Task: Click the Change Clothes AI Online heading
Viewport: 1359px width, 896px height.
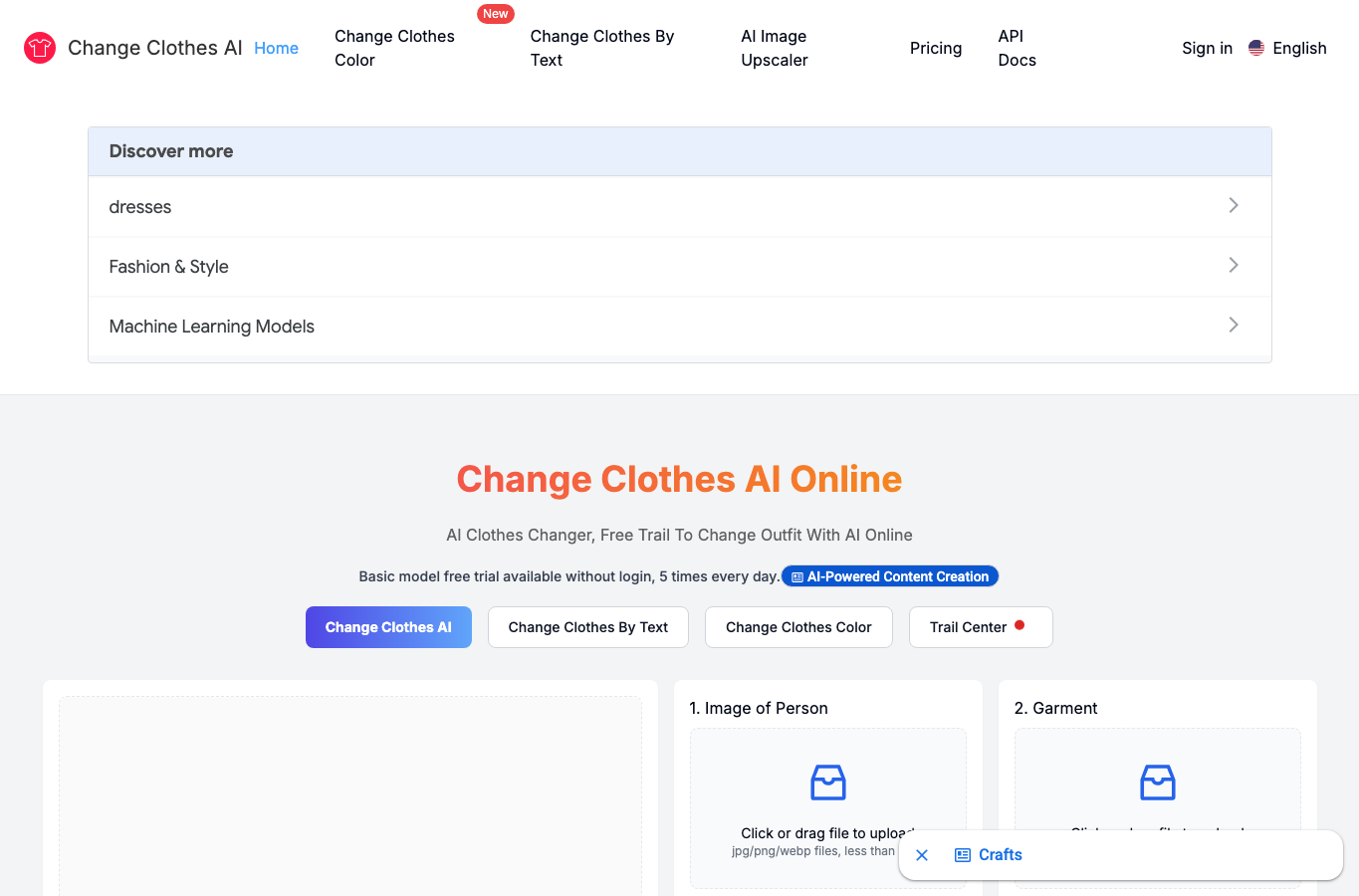Action: pyautogui.click(x=679, y=479)
